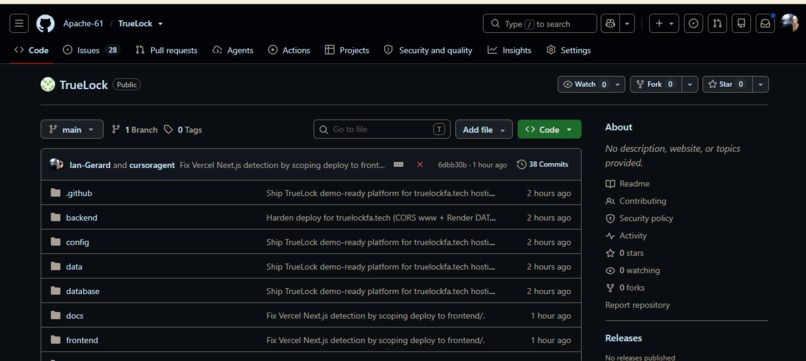
Task: Click the Apache-61 owner link
Action: pos(83,24)
